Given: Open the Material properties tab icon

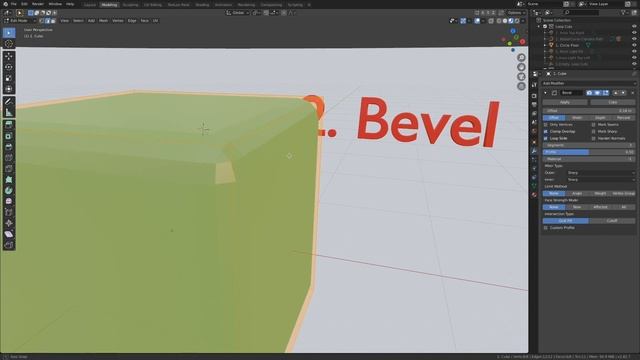Looking at the screenshot, I should (534, 195).
